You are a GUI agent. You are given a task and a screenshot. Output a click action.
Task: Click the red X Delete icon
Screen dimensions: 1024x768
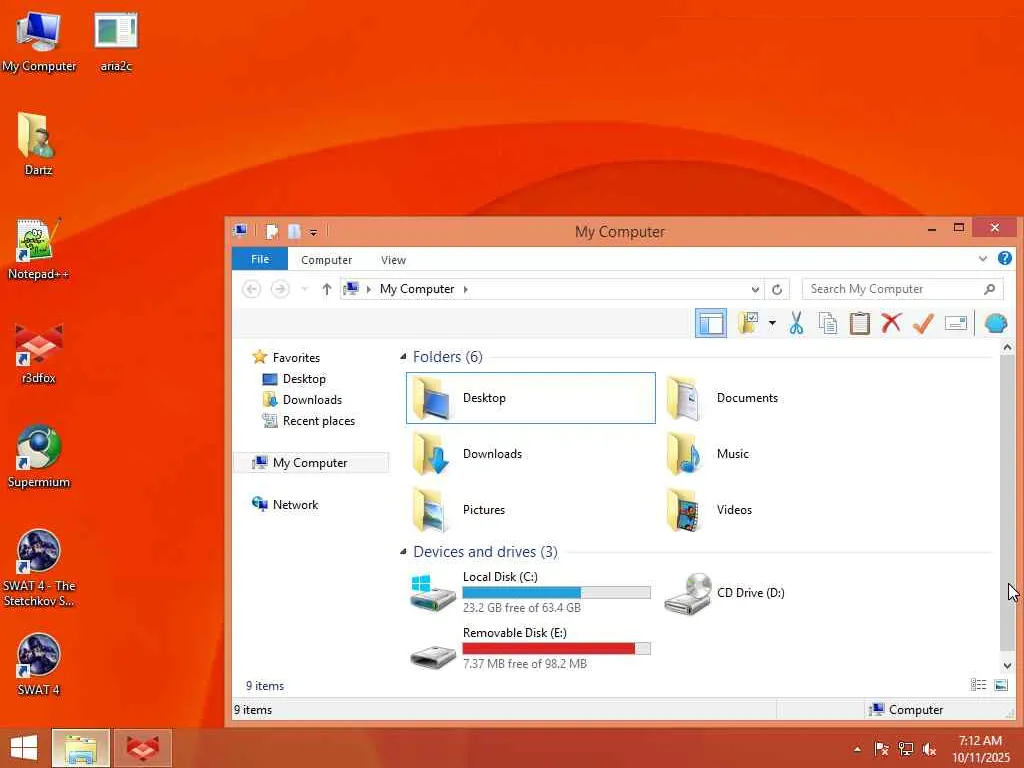click(x=891, y=323)
